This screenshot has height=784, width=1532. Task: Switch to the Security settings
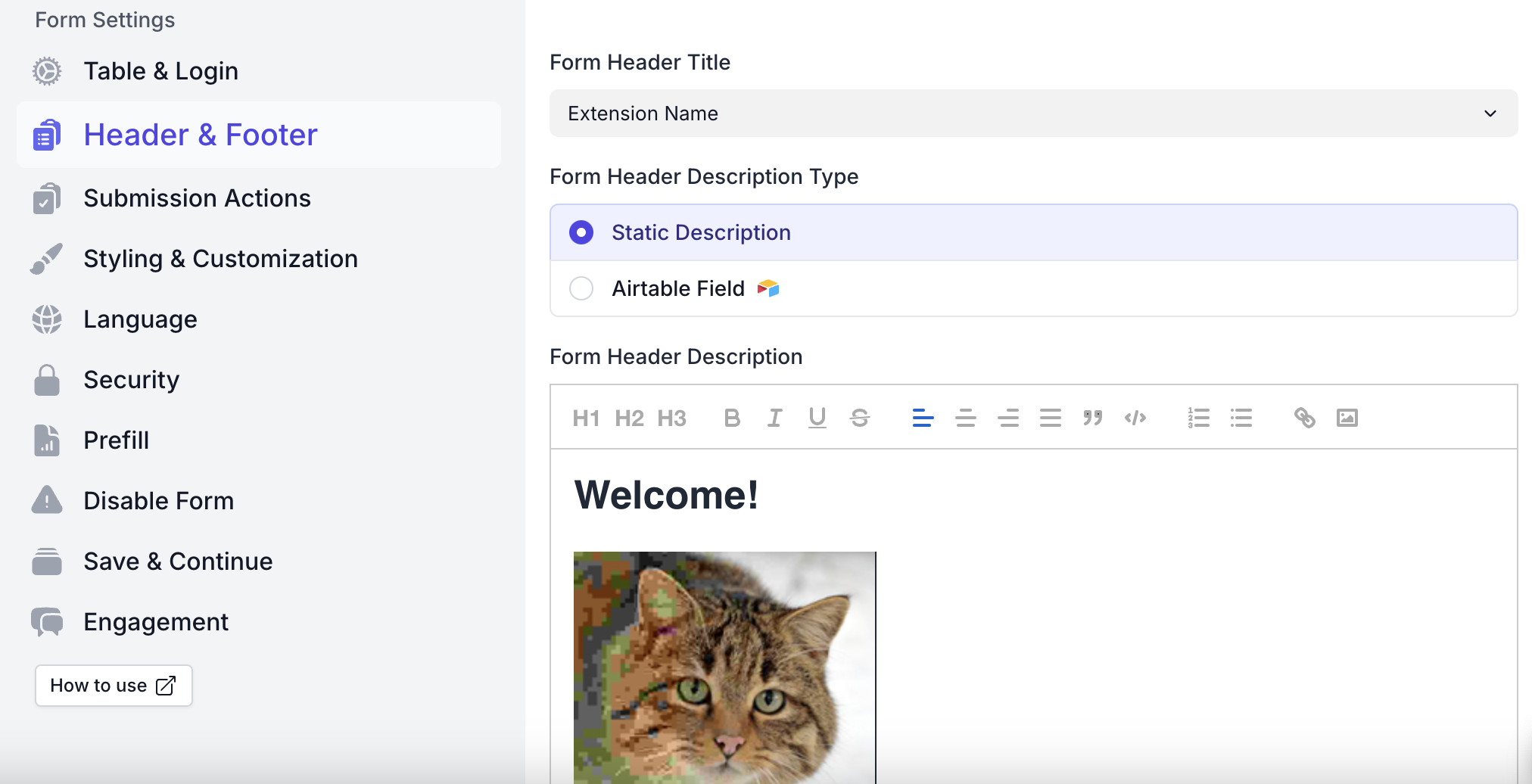tap(131, 380)
